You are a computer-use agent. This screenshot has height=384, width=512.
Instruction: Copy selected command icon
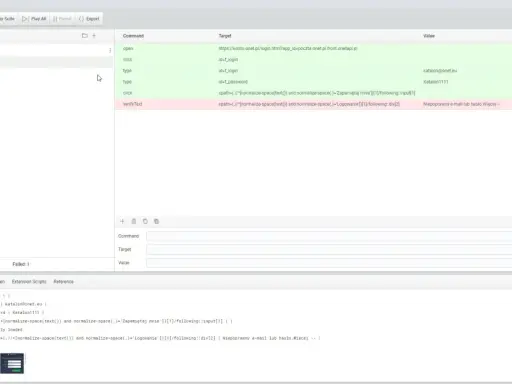point(145,221)
